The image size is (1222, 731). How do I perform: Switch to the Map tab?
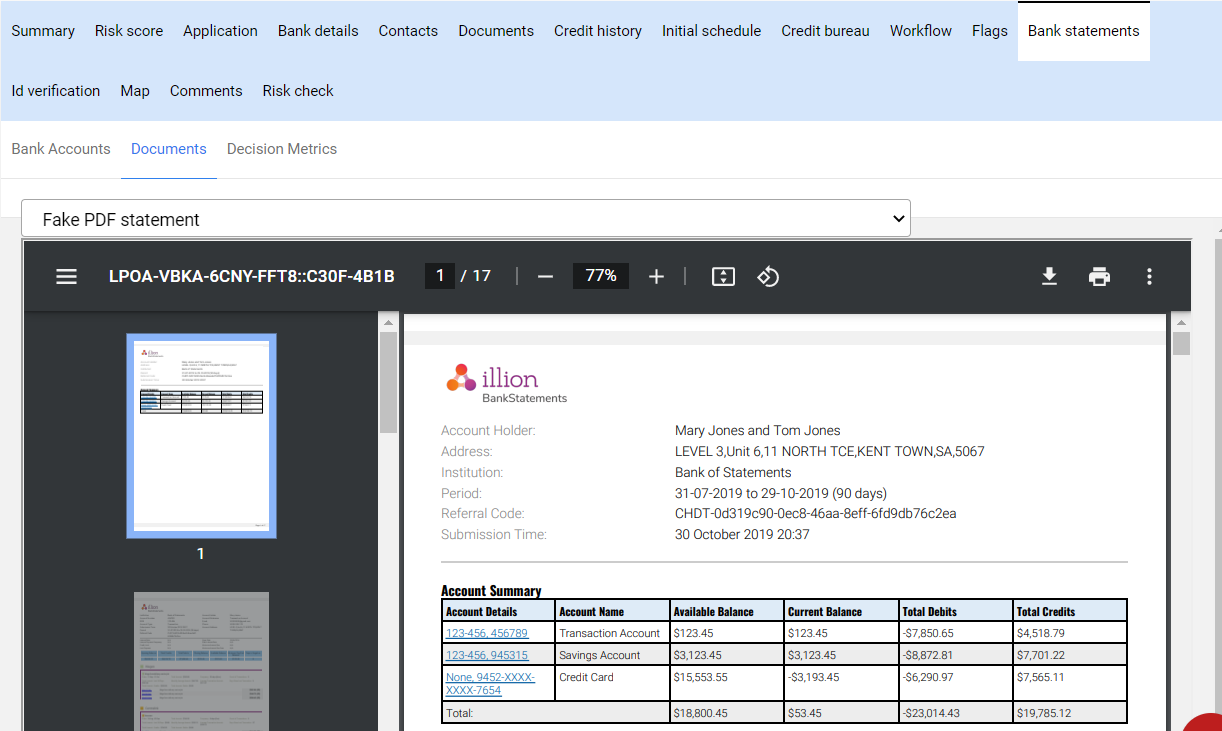(135, 91)
